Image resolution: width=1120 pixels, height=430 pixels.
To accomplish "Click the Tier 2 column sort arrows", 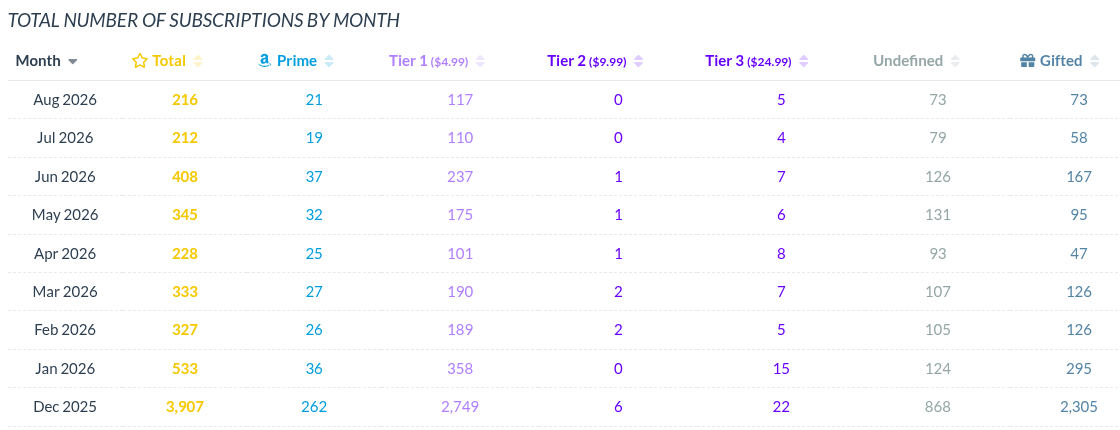I will (639, 61).
